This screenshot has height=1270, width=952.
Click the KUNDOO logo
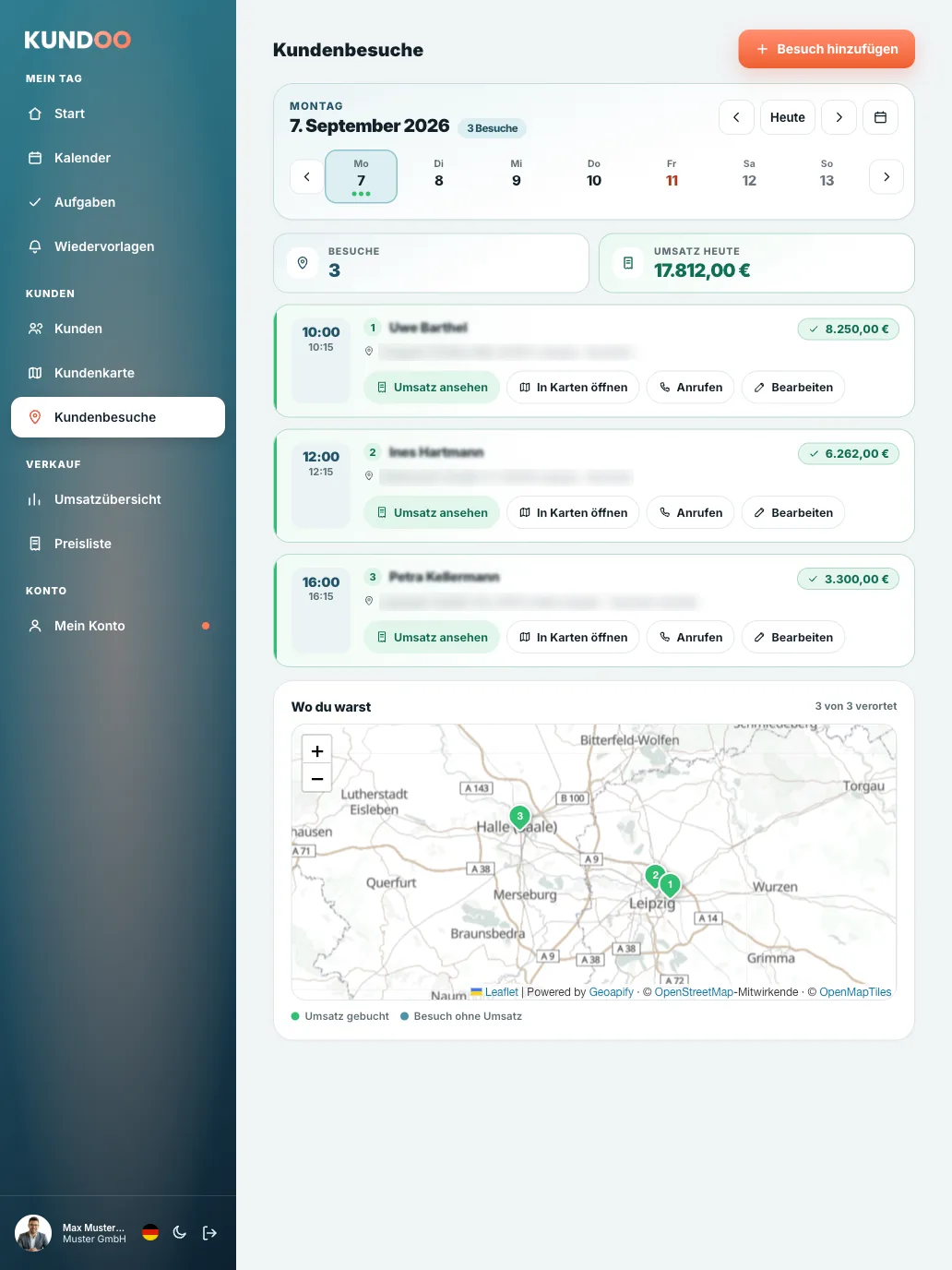tap(77, 40)
